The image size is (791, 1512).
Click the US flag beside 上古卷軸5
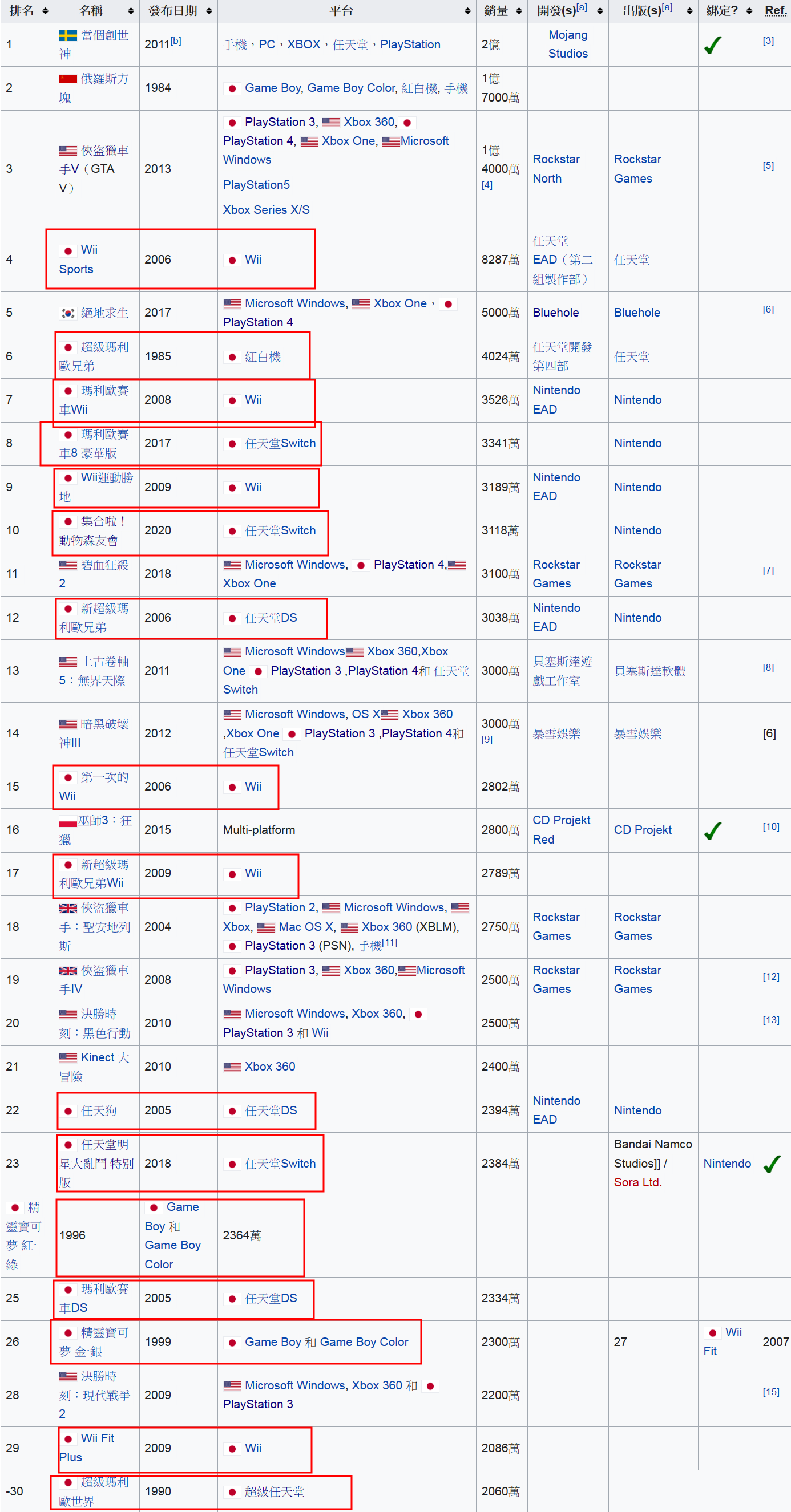tap(68, 662)
